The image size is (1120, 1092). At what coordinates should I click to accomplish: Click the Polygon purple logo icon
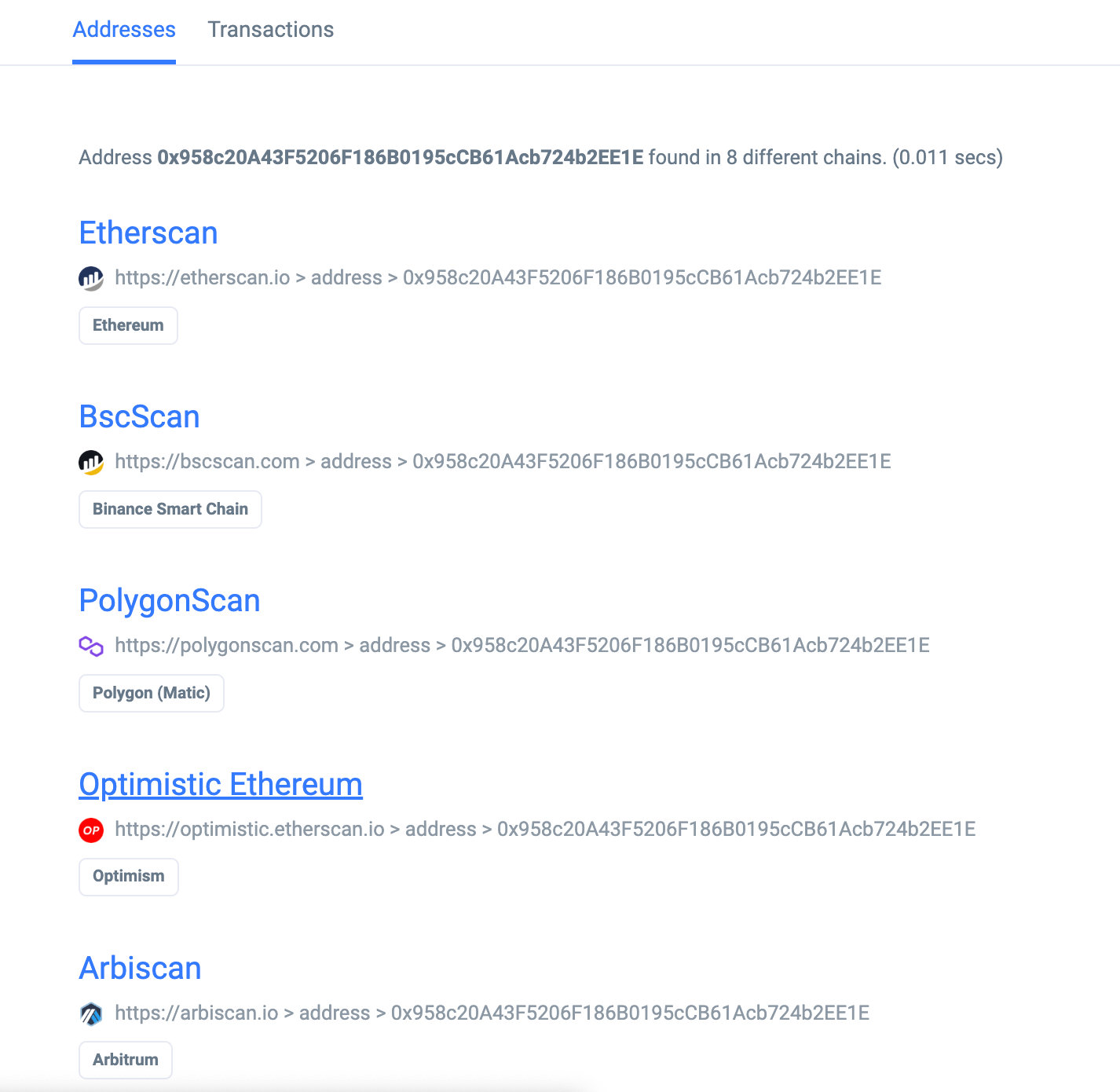[x=91, y=646]
